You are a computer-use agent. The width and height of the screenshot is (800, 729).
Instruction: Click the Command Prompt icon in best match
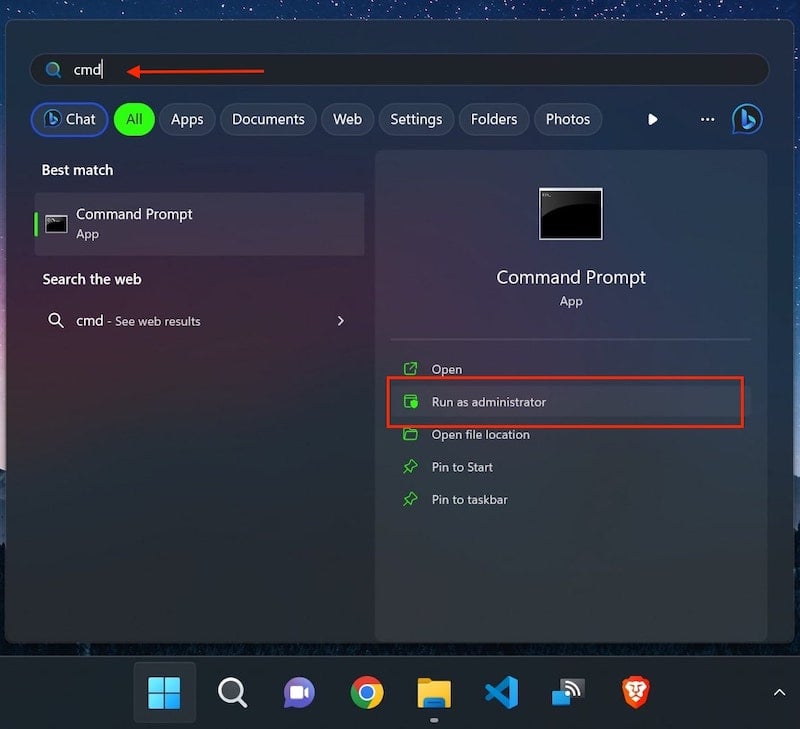coord(56,224)
